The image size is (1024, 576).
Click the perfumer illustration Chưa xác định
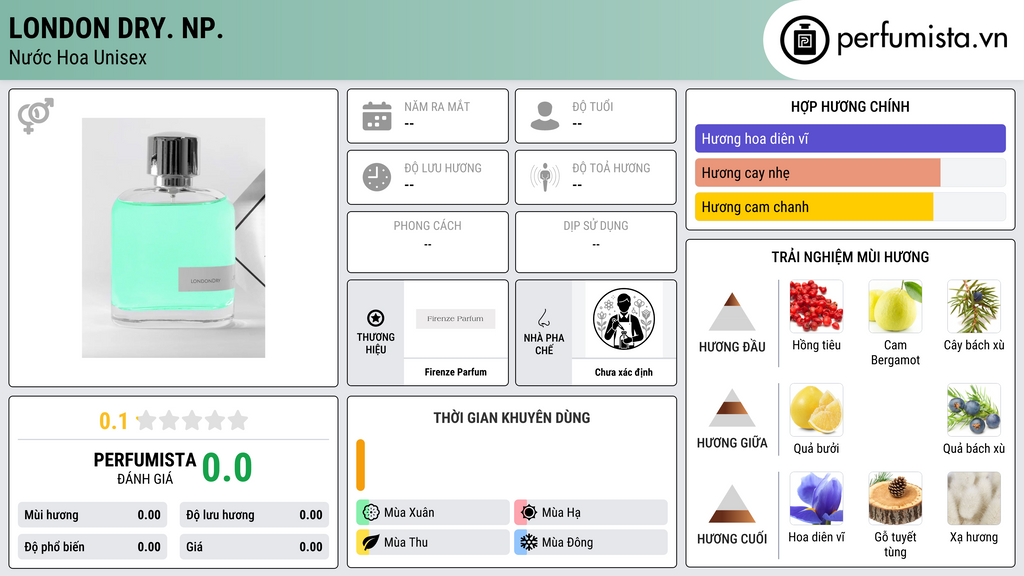pos(624,319)
